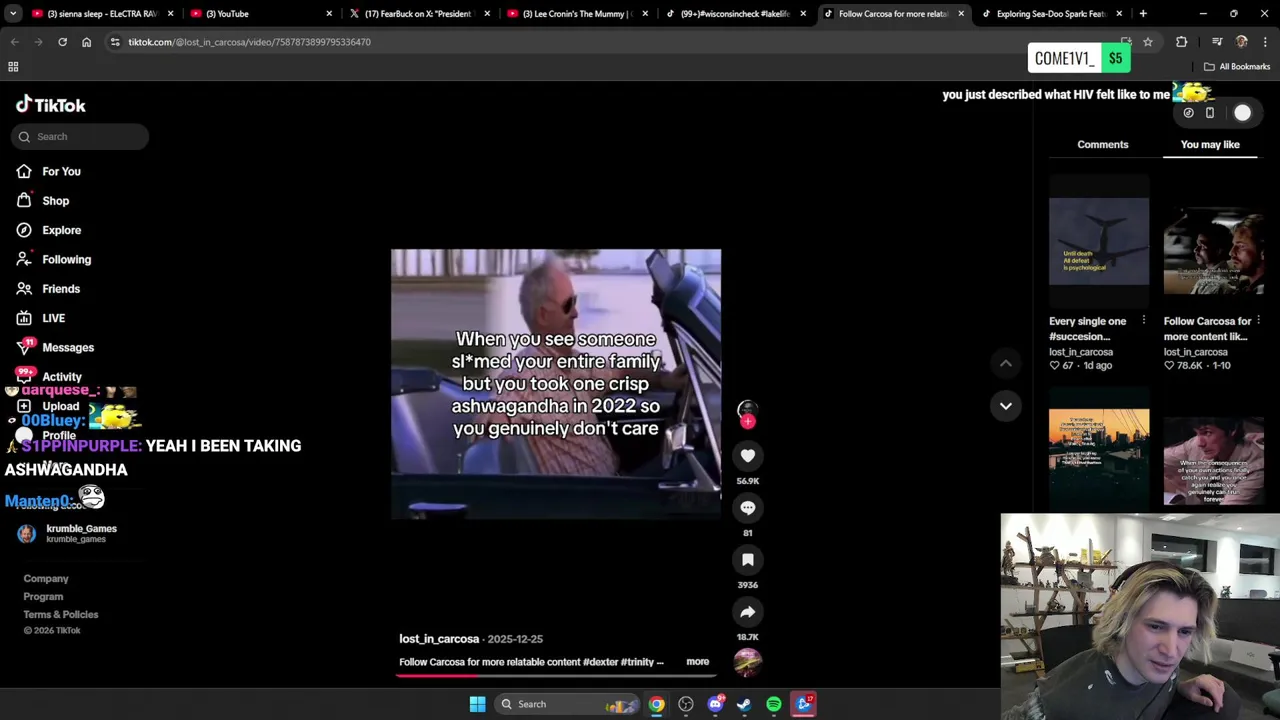
Task: Click the video progress bar
Action: [x=555, y=675]
